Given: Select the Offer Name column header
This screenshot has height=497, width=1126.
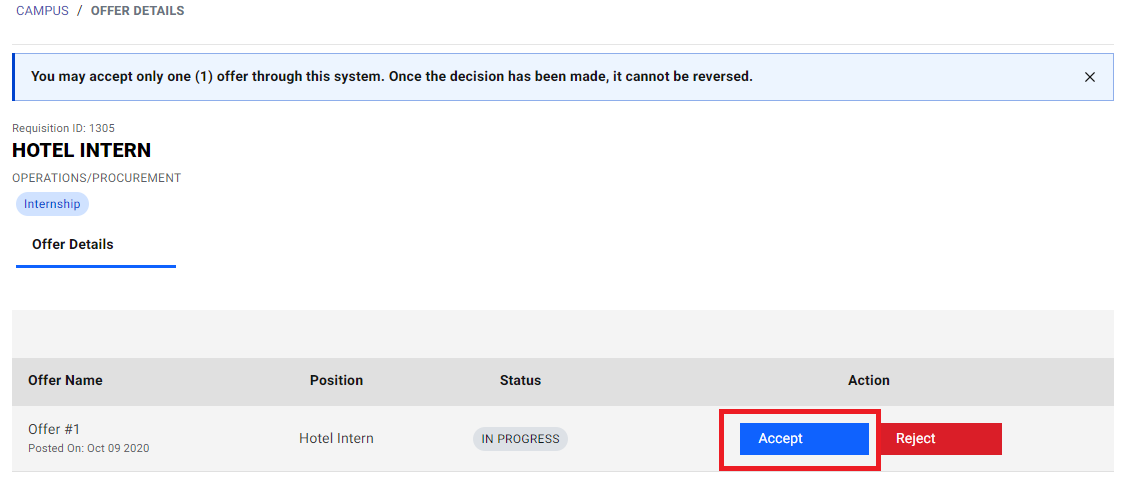Looking at the screenshot, I should [x=65, y=380].
